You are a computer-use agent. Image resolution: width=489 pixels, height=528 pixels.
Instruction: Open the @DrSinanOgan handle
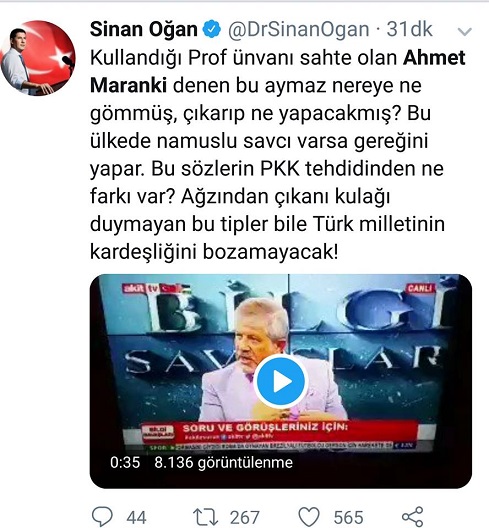[x=299, y=30]
